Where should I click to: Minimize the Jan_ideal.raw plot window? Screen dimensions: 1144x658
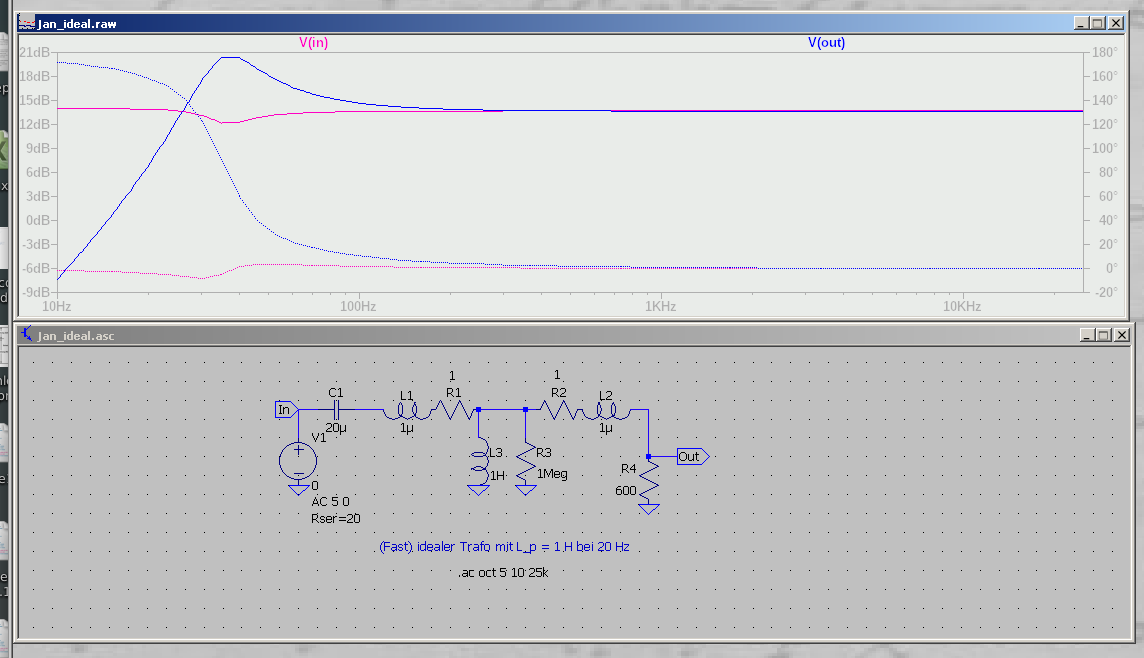click(x=1082, y=23)
